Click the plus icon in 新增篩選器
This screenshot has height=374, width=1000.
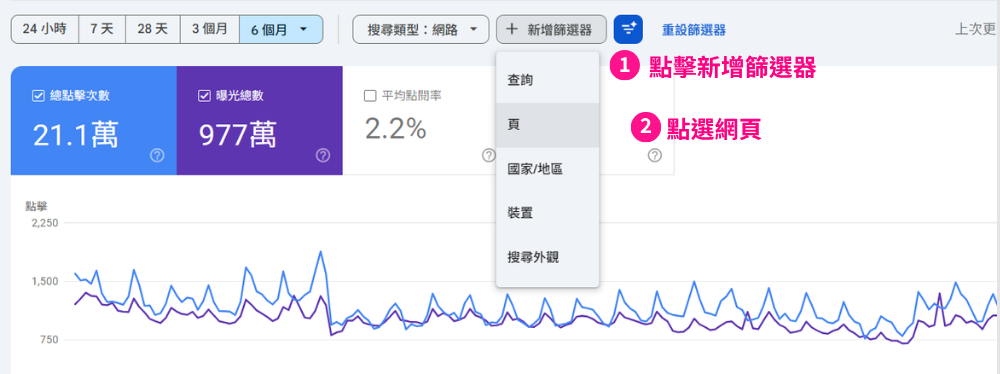[x=511, y=29]
